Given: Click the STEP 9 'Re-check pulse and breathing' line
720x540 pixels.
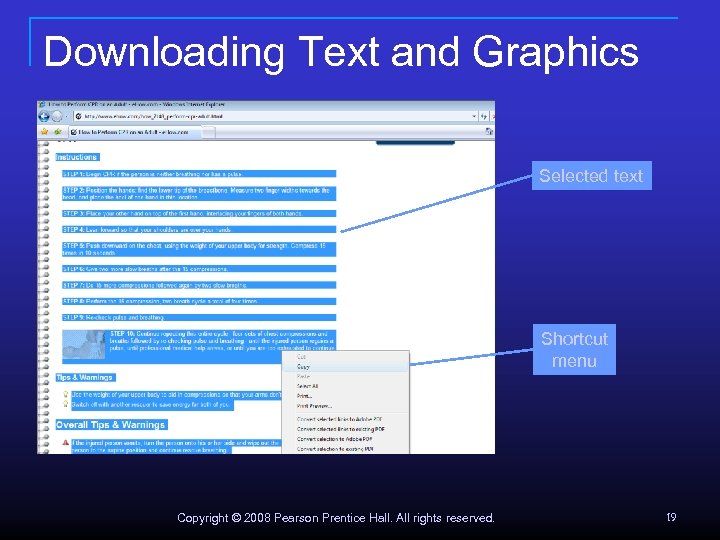Looking at the screenshot, I should (199, 317).
